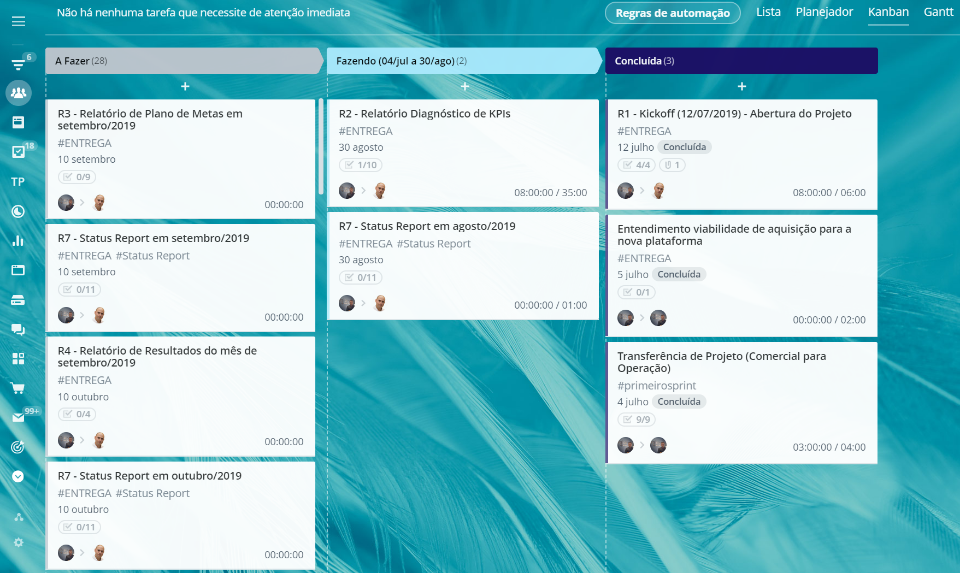Add a task to A Fazer column

[185, 86]
